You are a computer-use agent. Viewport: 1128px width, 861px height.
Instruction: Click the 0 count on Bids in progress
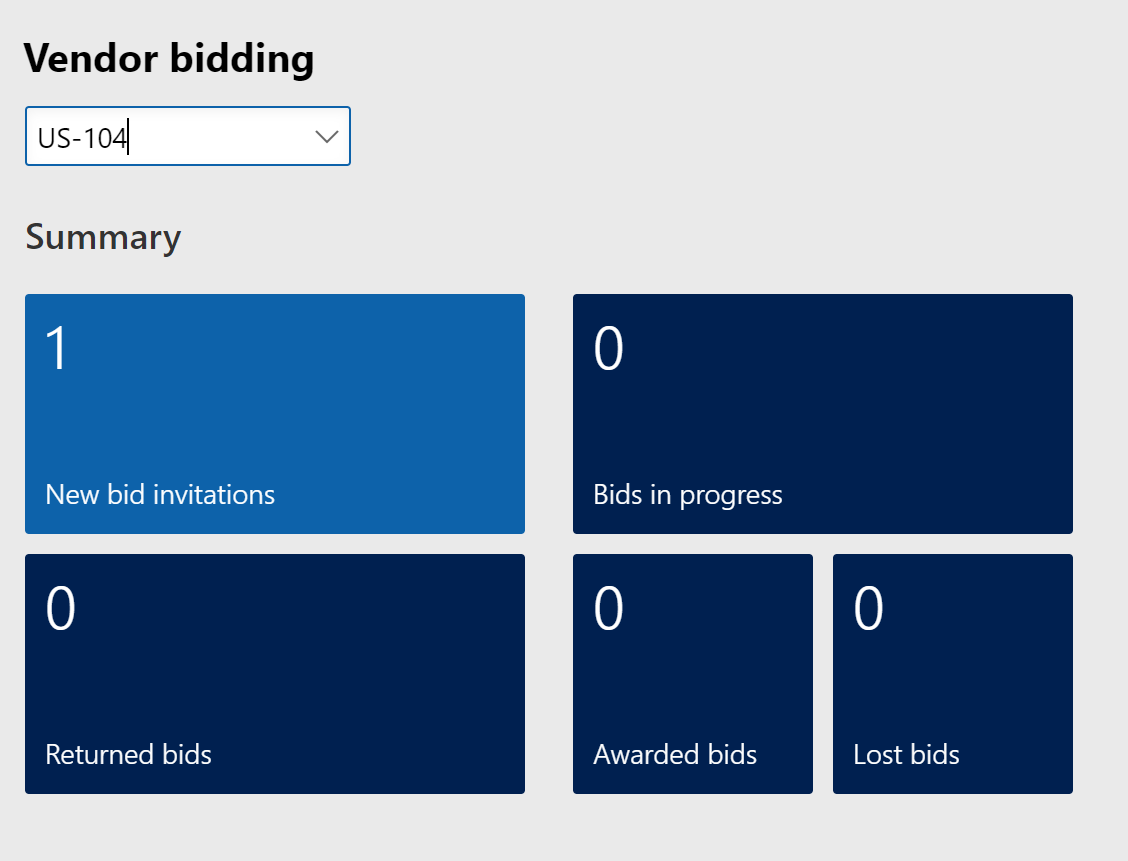tap(608, 349)
